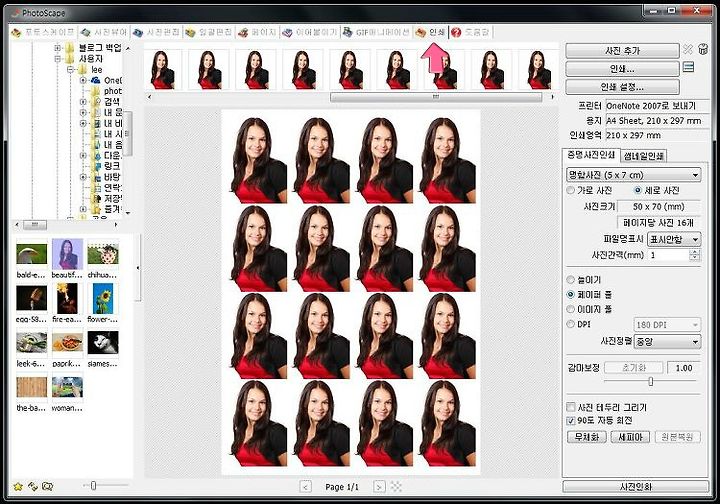Adjust the thumbnail size slider
Image resolution: width=720 pixels, height=504 pixels.
(94, 486)
